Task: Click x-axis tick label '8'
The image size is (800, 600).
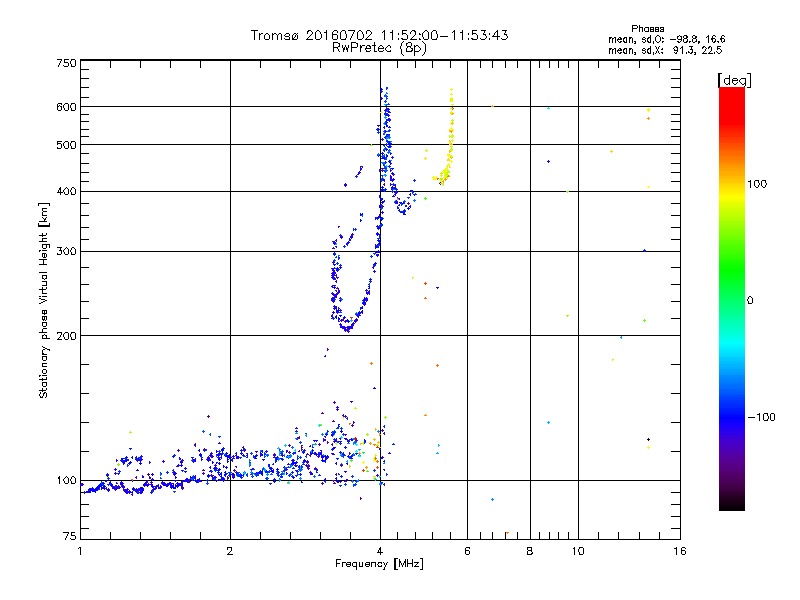Action: pyautogui.click(x=530, y=551)
